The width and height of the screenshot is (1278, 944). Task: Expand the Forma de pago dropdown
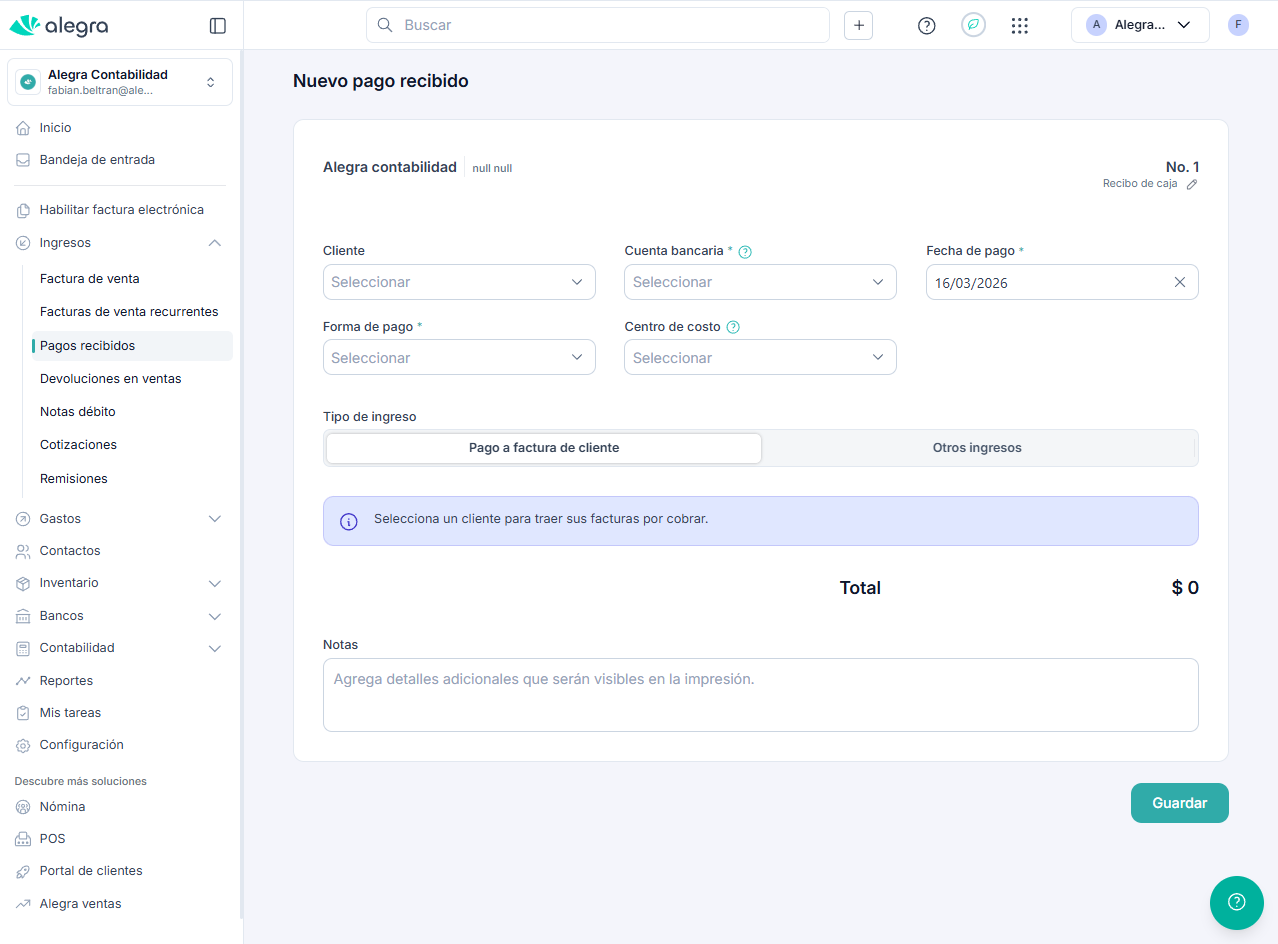459,358
